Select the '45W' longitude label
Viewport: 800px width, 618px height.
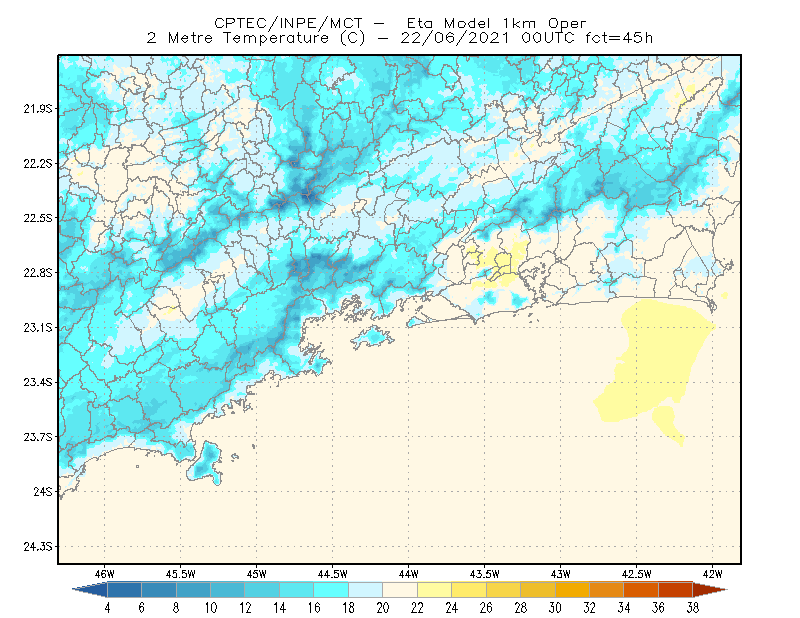(257, 574)
